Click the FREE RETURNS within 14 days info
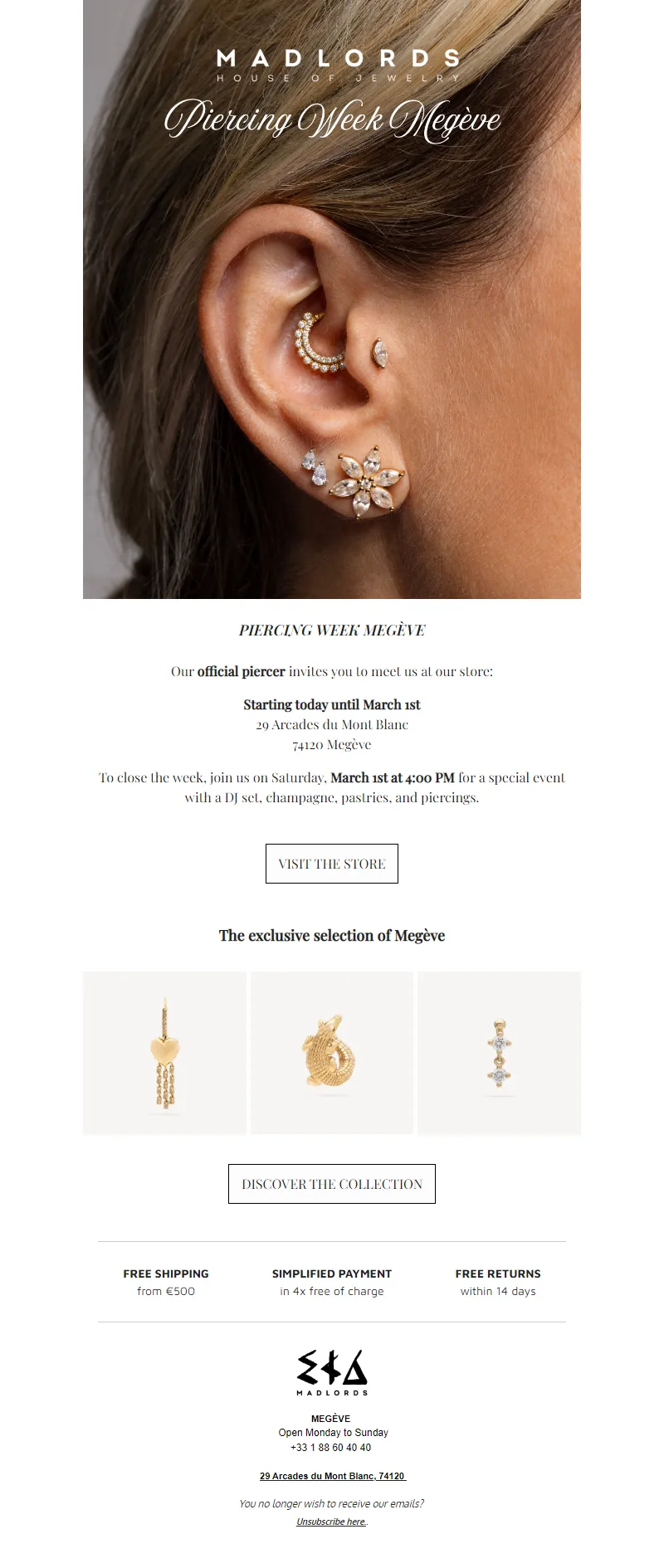 [498, 1282]
